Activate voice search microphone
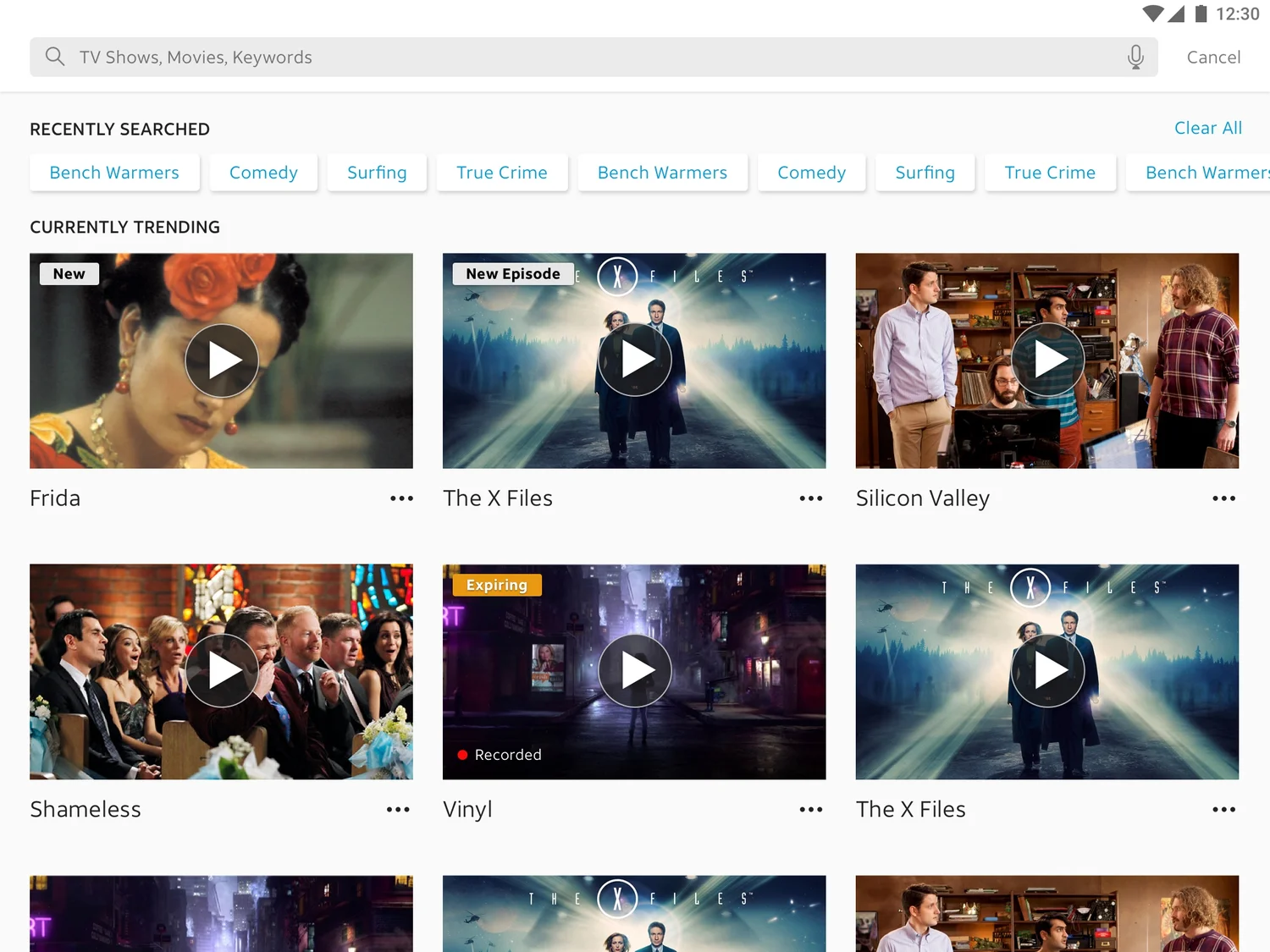Viewport: 1270px width, 952px height. click(x=1135, y=57)
